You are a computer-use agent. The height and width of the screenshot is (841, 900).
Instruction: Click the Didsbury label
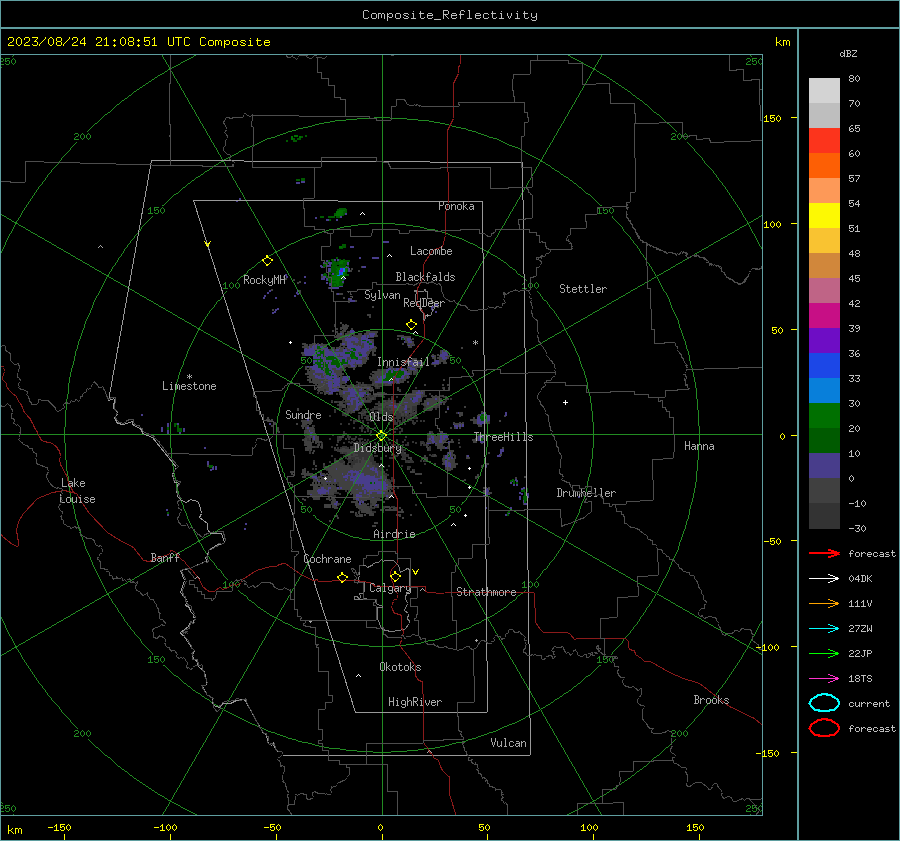pos(377,448)
